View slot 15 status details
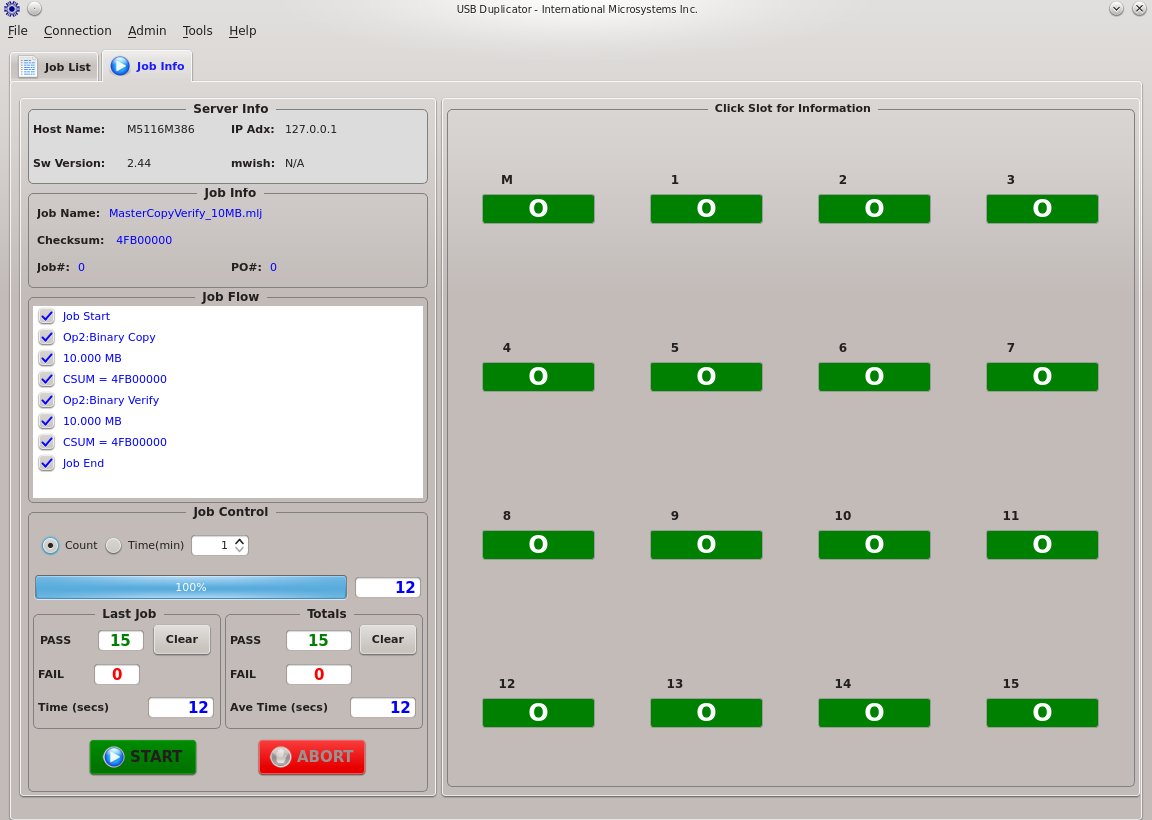 tap(1042, 713)
